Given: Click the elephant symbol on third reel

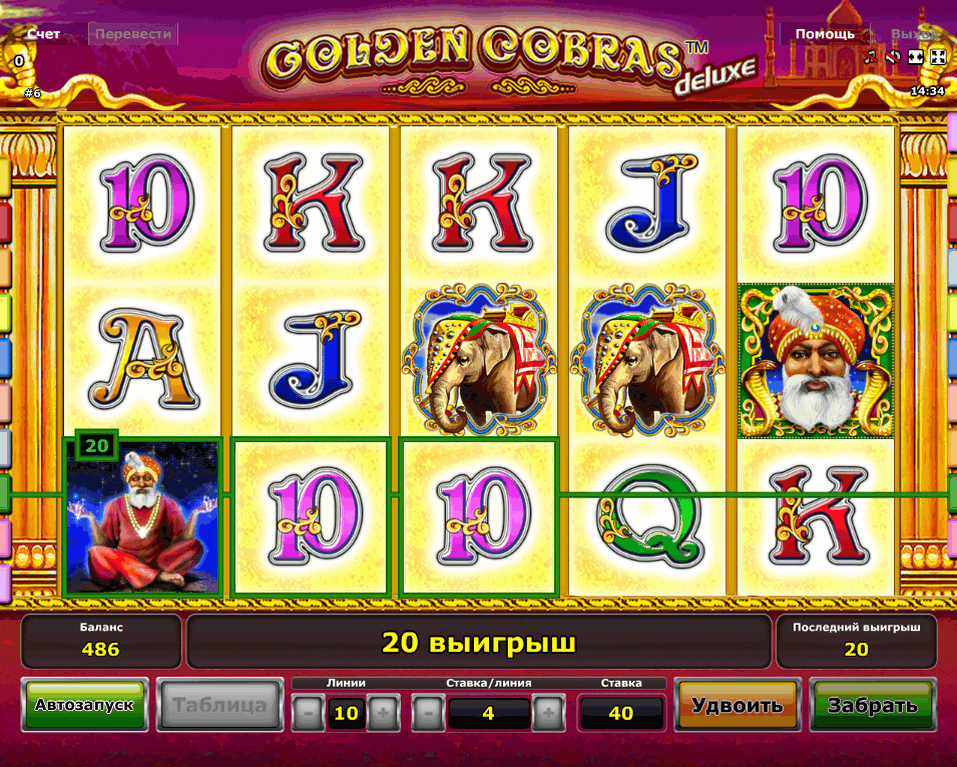Looking at the screenshot, I should (479, 360).
